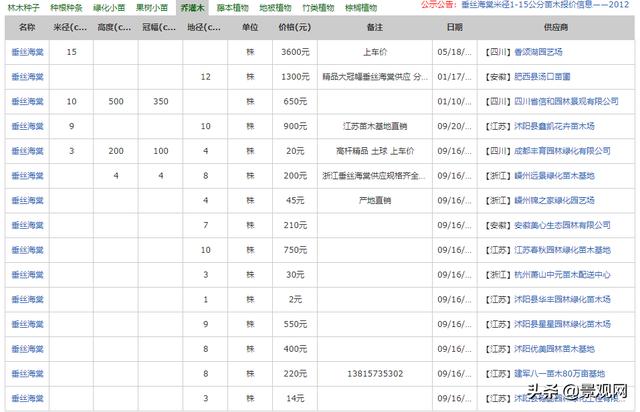Open supplier 沭阳优美园林苗木基地
This screenshot has width=640, height=412.
coord(554,349)
